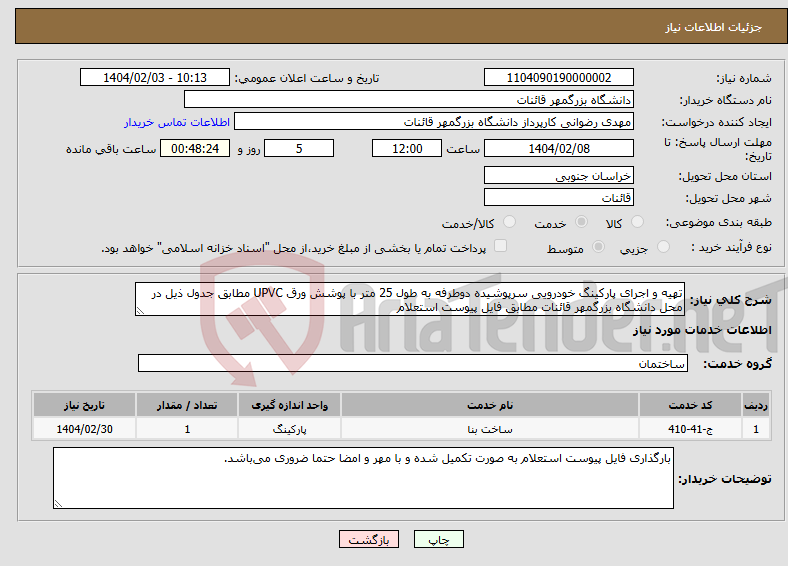The image size is (788, 566).
Task: Select the کالا radio button
Action: tap(637, 222)
